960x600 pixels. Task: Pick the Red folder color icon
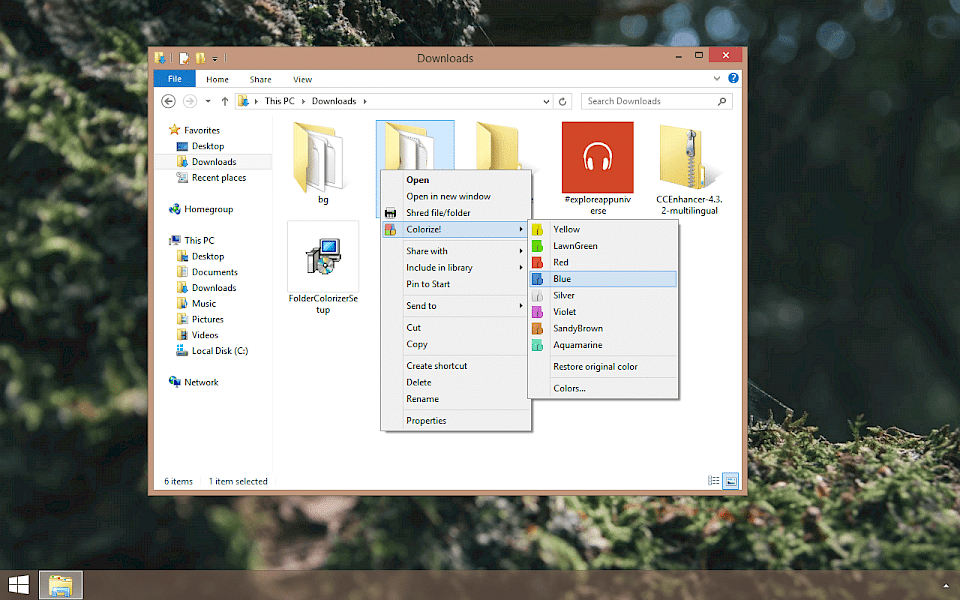[x=538, y=263]
